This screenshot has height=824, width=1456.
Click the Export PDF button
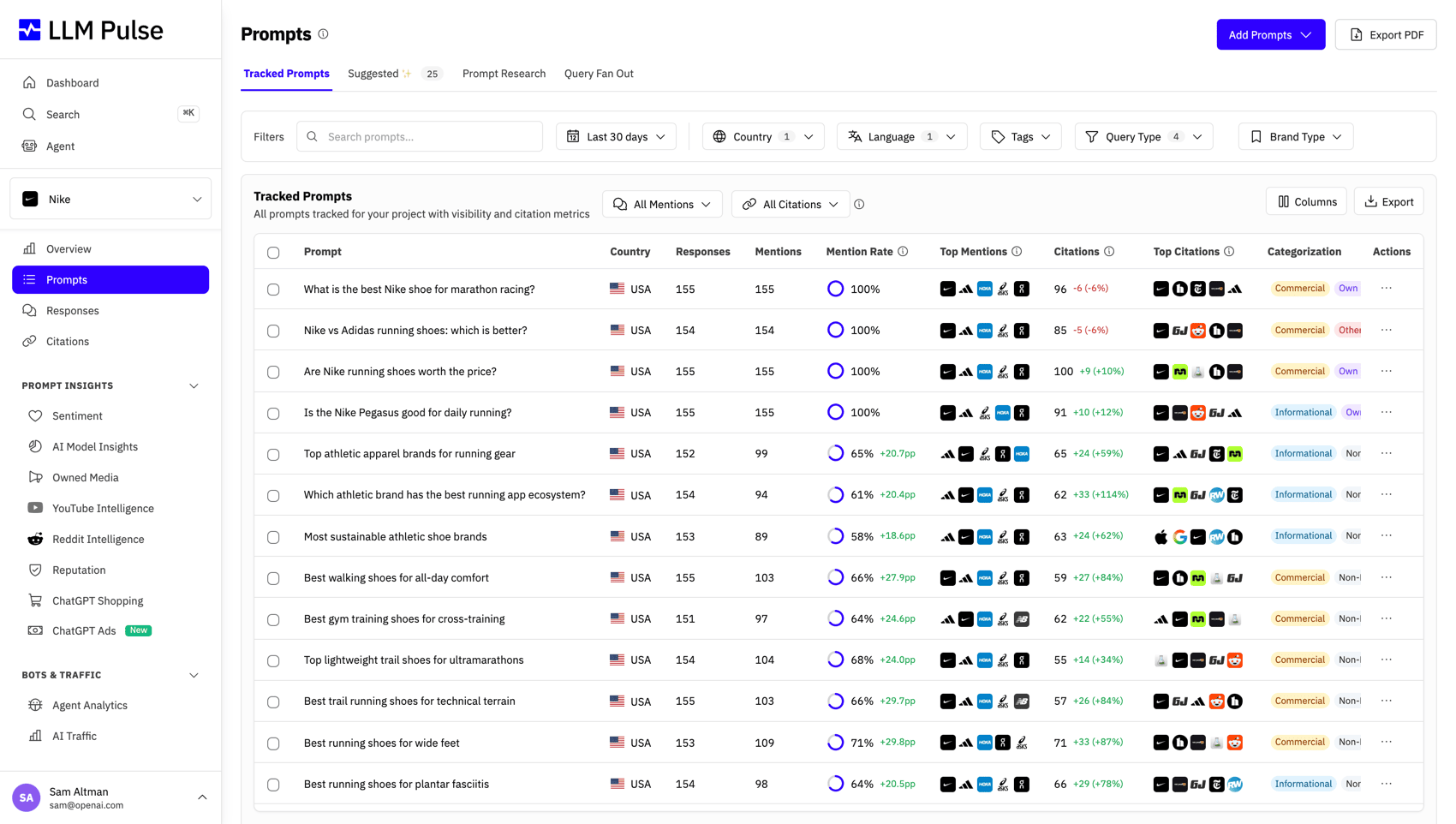[1386, 34]
